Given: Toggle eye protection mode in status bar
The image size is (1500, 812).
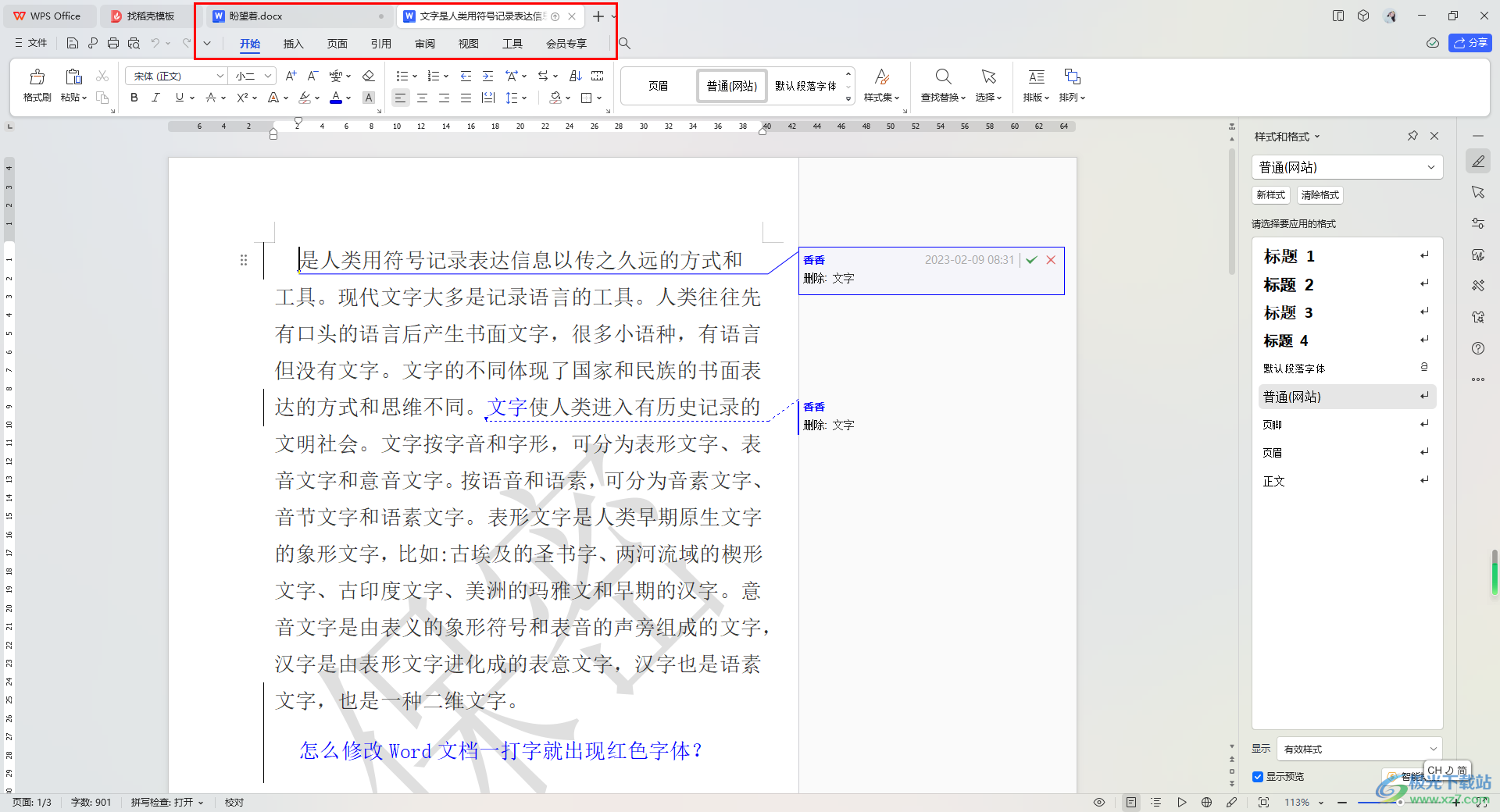Looking at the screenshot, I should point(1099,802).
